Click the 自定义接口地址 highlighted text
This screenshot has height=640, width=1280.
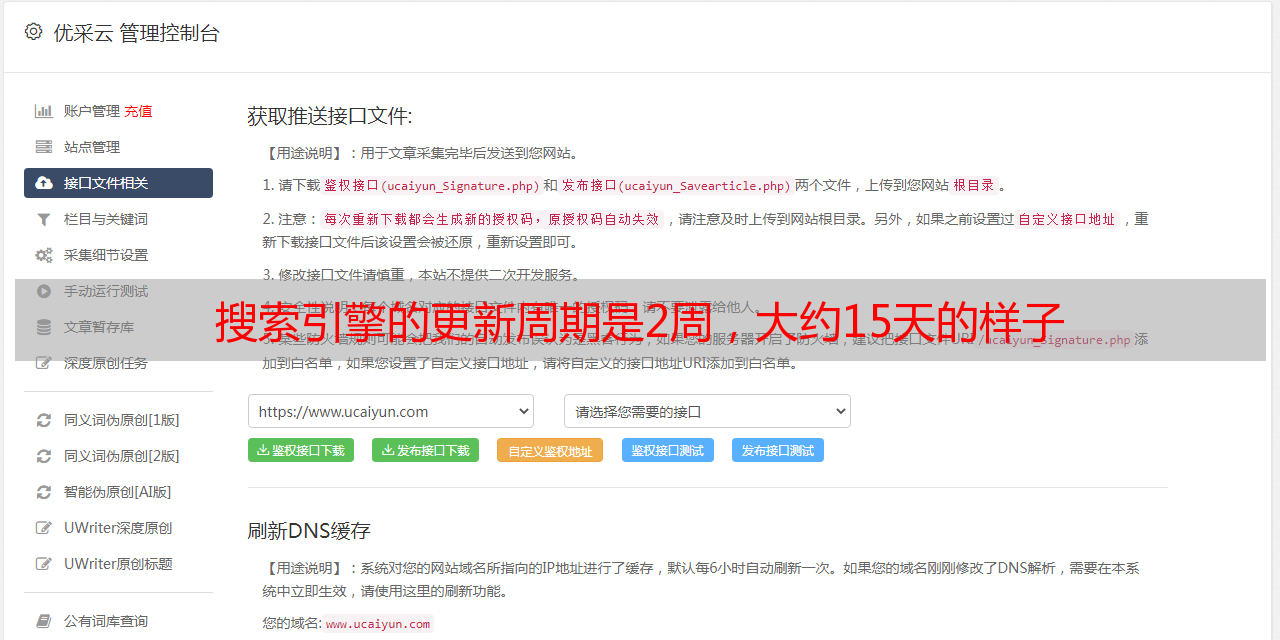(x=1066, y=219)
